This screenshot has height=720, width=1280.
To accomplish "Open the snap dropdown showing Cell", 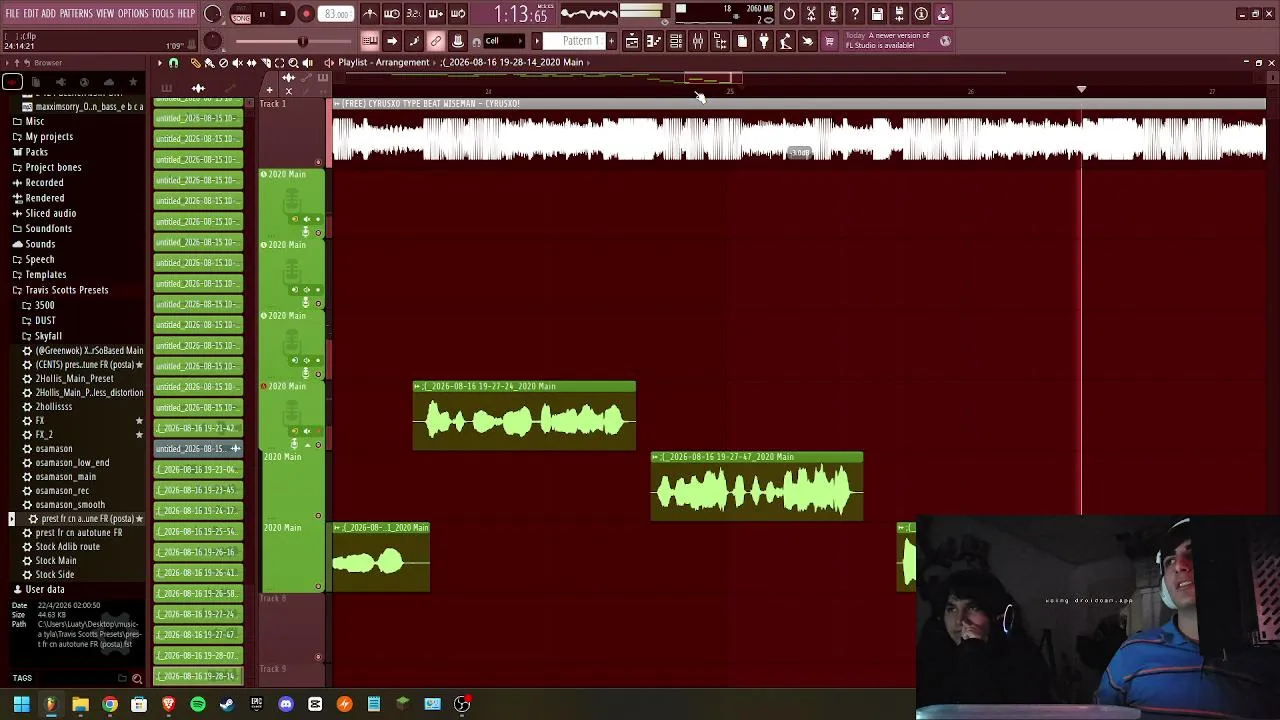I will pyautogui.click(x=506, y=41).
